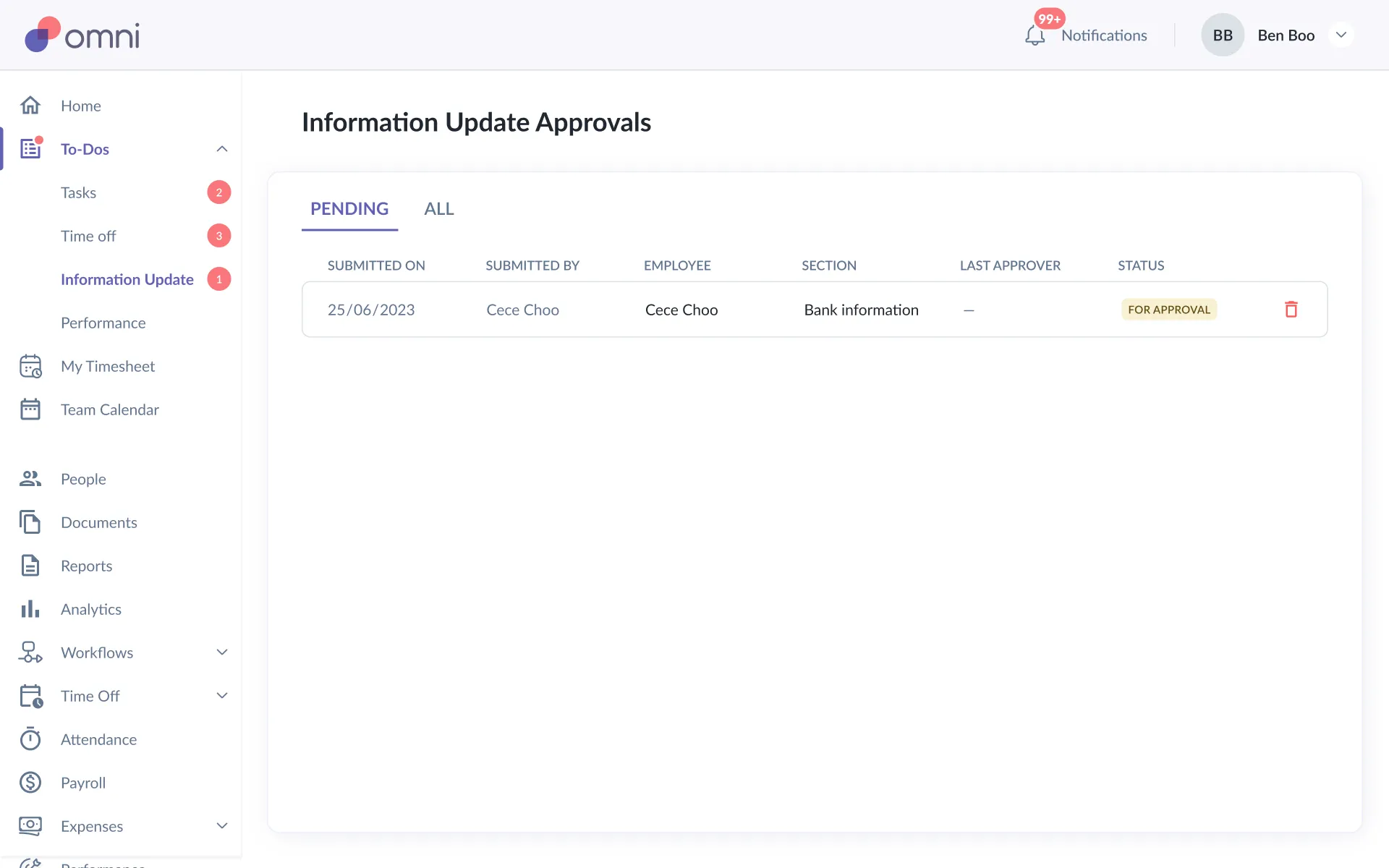Click the Team Calendar icon
The height and width of the screenshot is (868, 1389).
click(30, 409)
